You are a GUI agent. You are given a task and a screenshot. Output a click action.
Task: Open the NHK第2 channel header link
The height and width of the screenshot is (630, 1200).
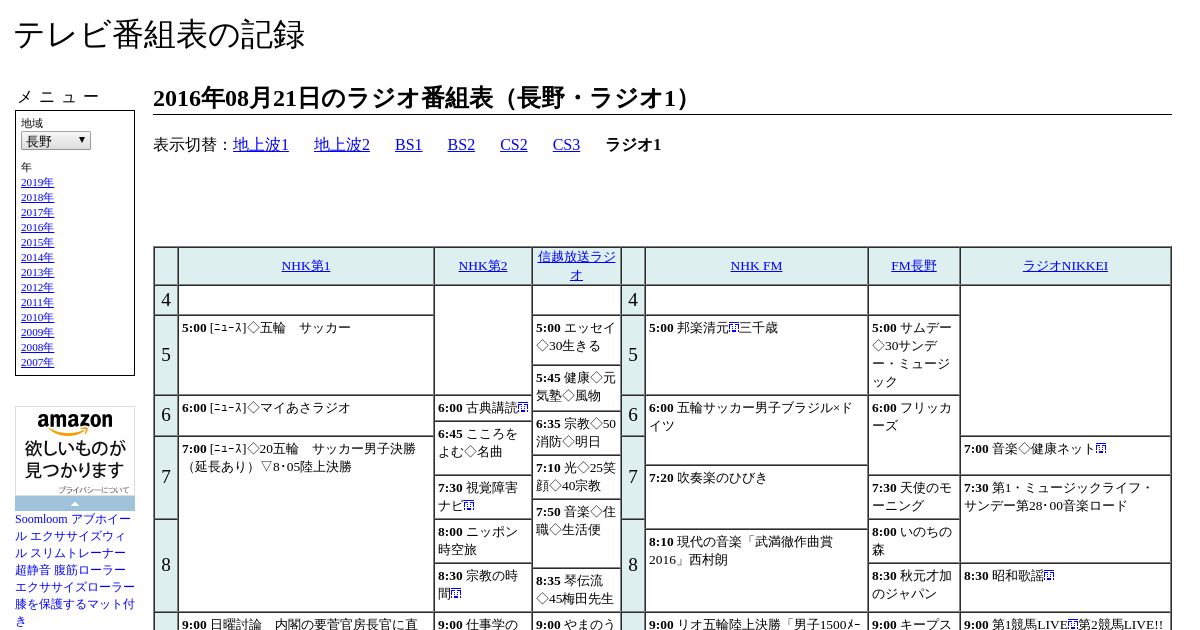(483, 266)
